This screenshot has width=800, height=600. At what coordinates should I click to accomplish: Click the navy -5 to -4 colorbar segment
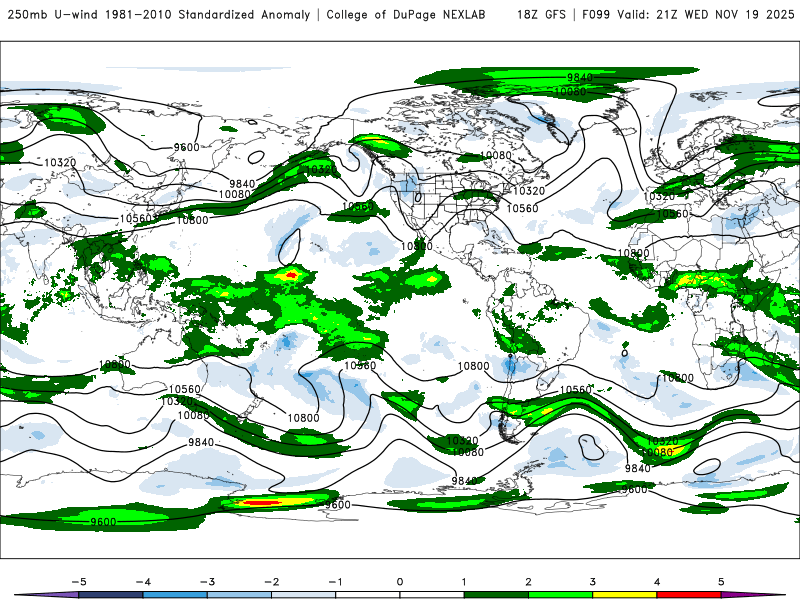click(111, 595)
